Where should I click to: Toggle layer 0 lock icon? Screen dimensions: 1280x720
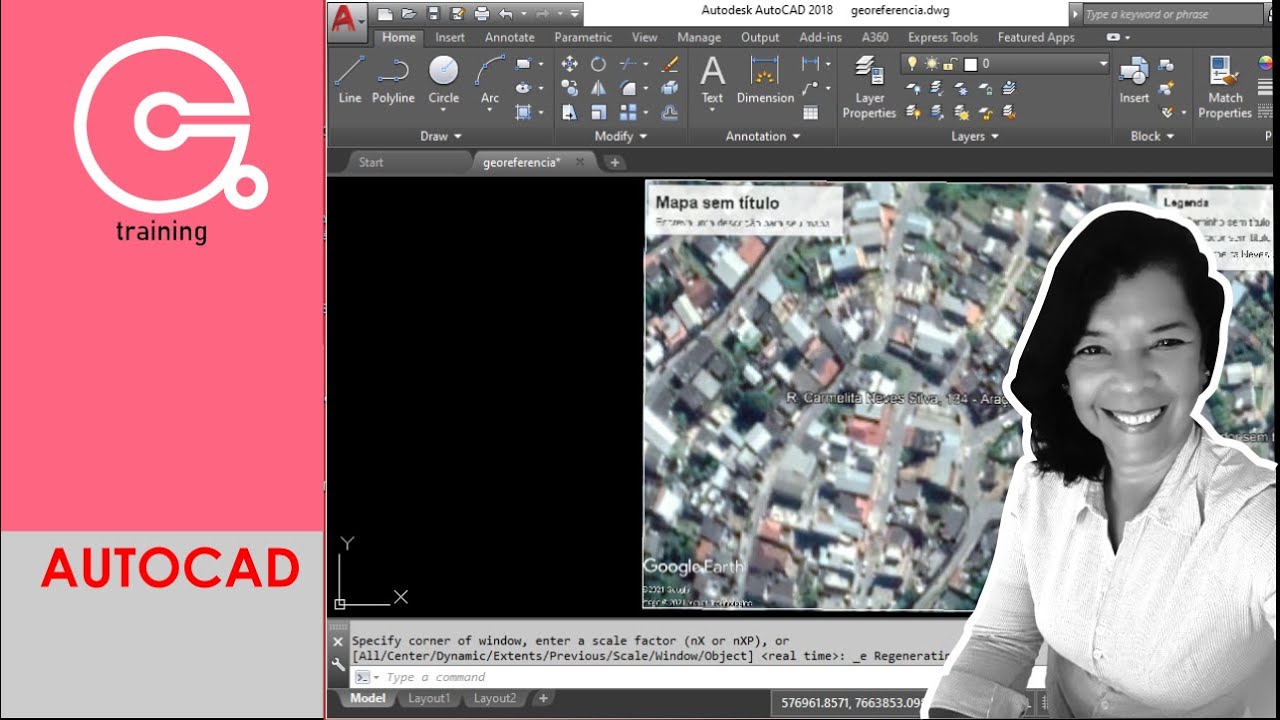click(950, 64)
